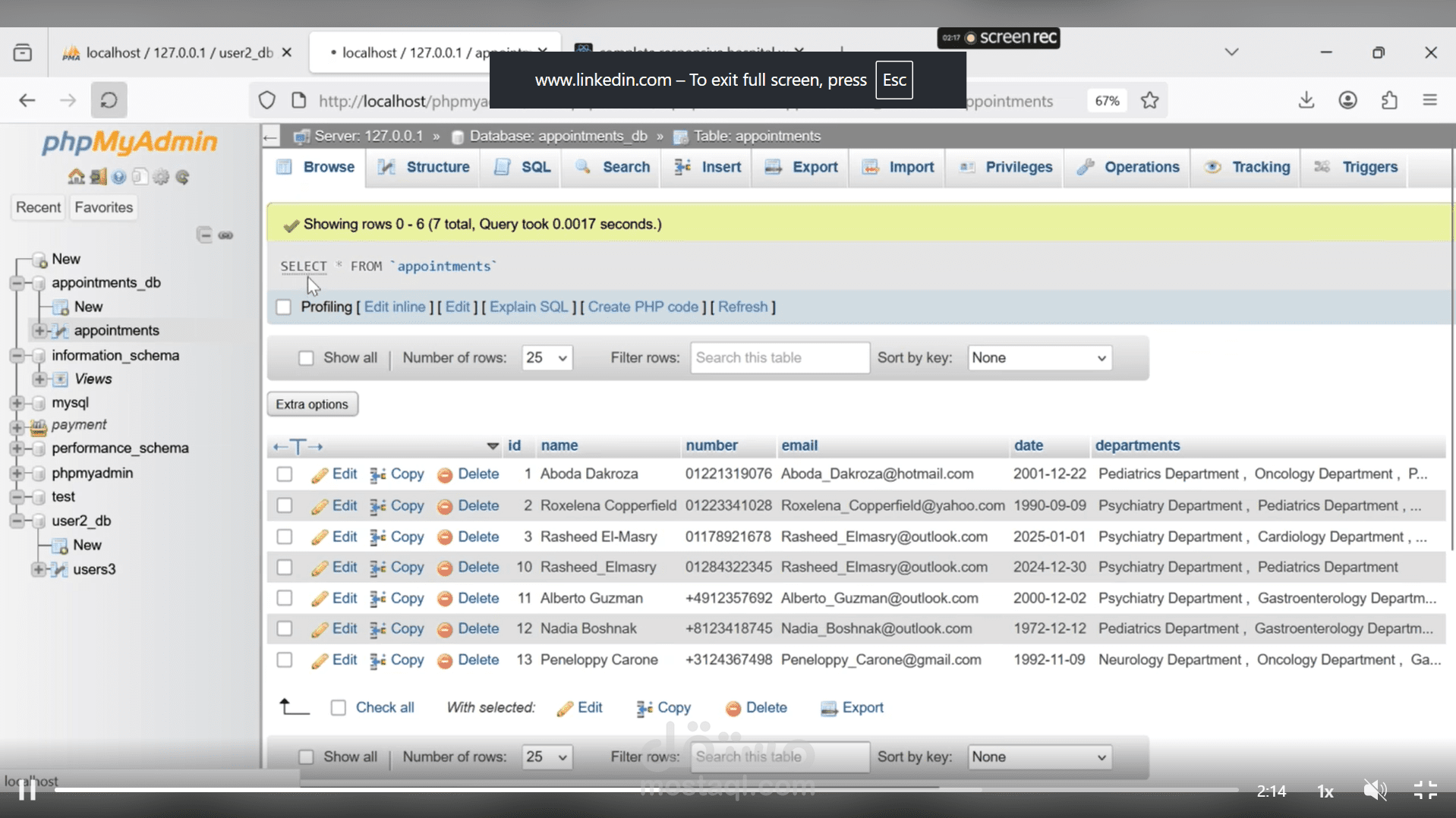Image resolution: width=1456 pixels, height=818 pixels.
Task: Open navigation panel settings gear icon
Action: [161, 177]
